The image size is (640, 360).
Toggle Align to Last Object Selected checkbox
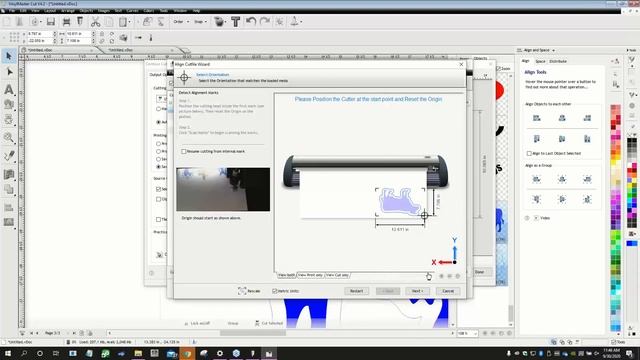coord(529,153)
